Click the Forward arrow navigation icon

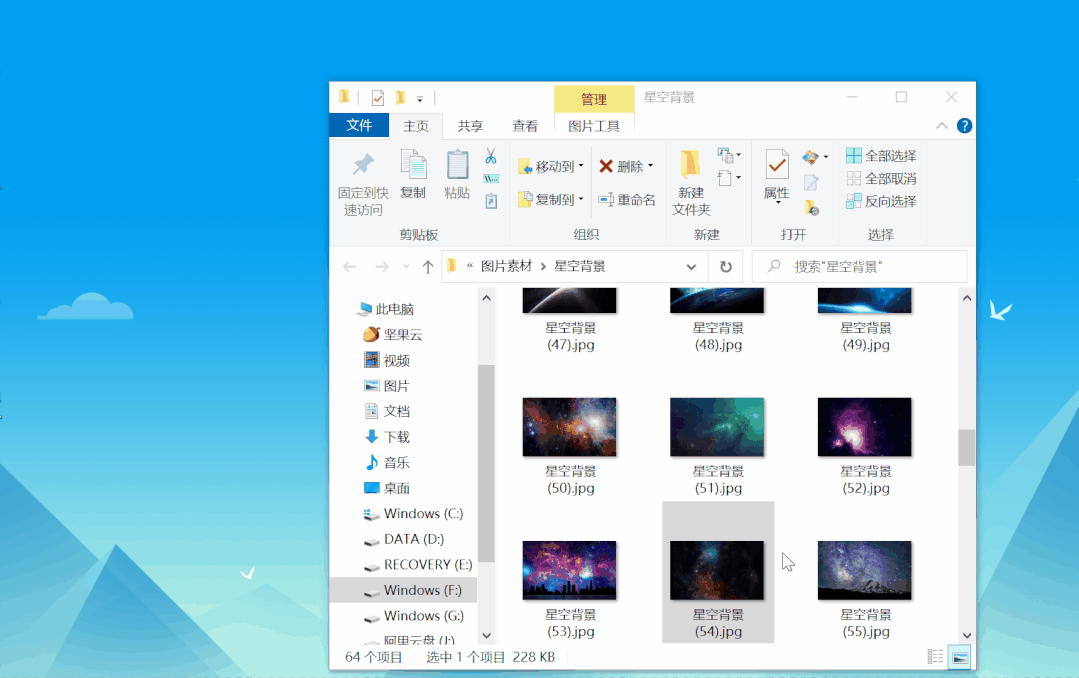click(x=381, y=267)
